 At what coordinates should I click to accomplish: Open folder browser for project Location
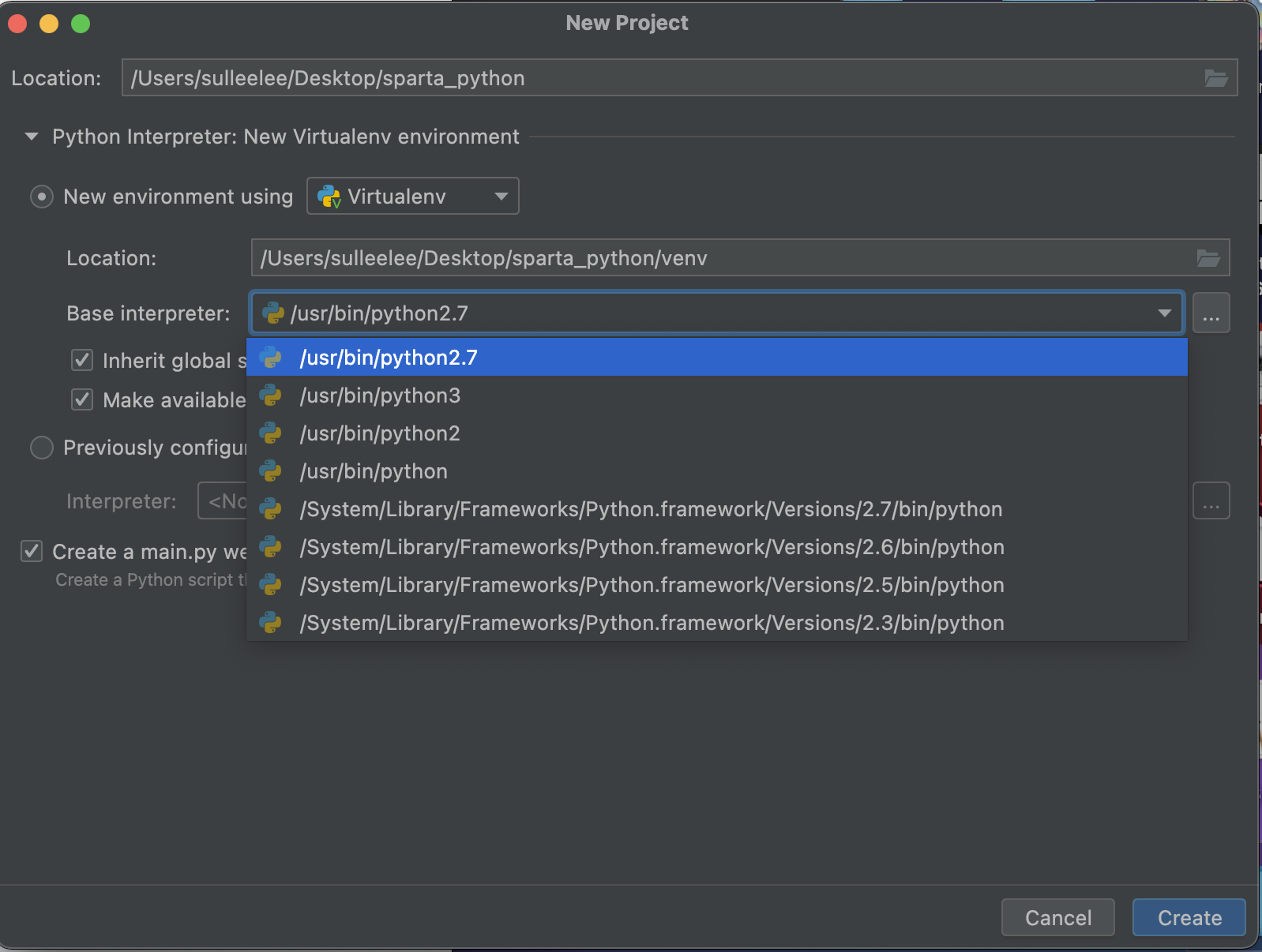(x=1215, y=78)
